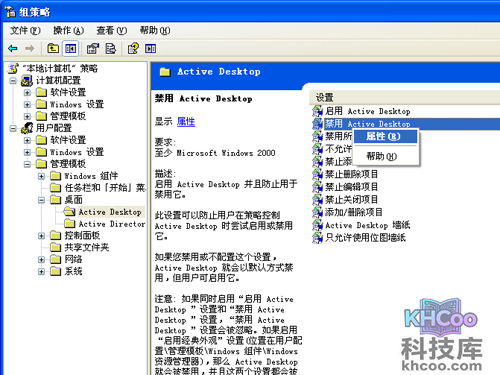Click the local computer policy scroll icon
This screenshot has width=500, height=375.
pyautogui.click(x=13, y=68)
